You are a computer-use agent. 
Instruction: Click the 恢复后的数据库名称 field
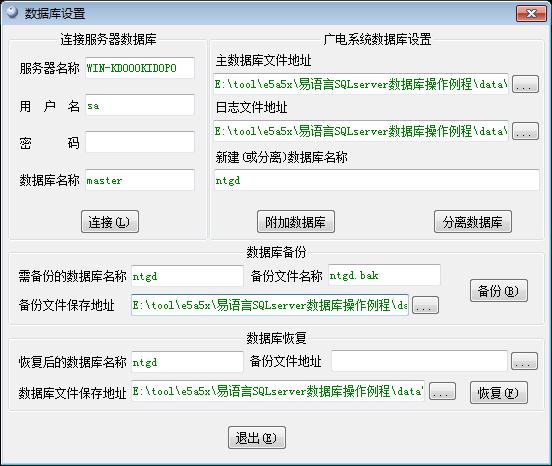[x=187, y=362]
